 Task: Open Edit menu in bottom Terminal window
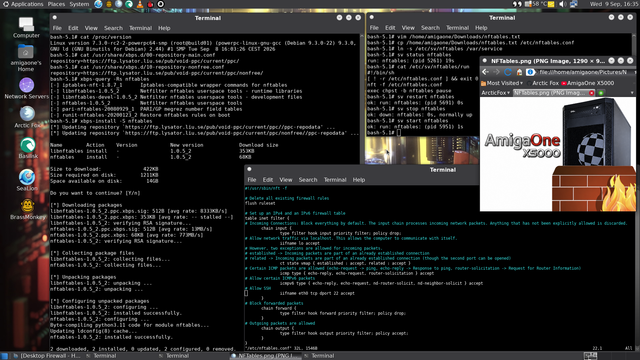coord(268,180)
